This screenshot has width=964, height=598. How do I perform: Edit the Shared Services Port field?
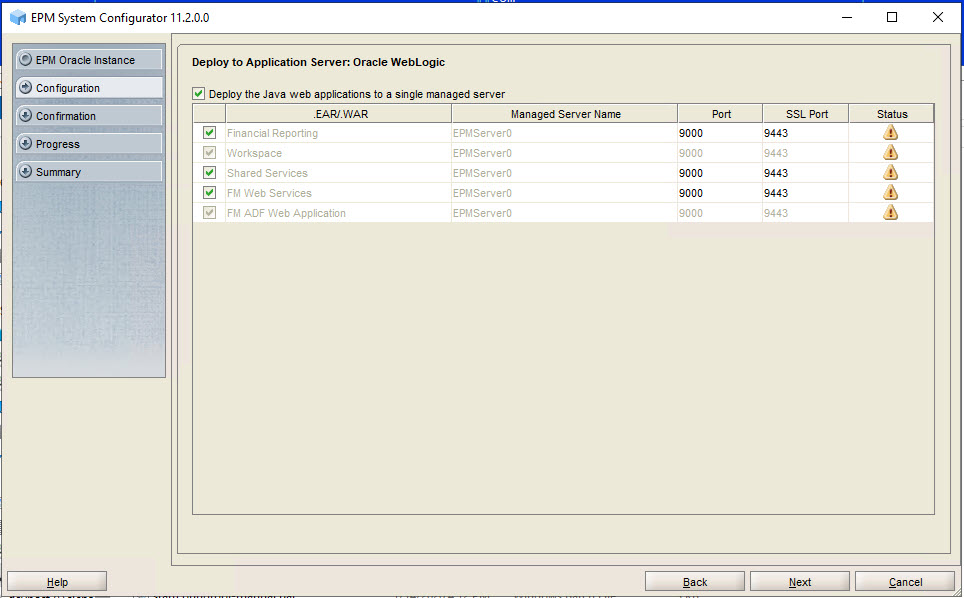(x=720, y=173)
